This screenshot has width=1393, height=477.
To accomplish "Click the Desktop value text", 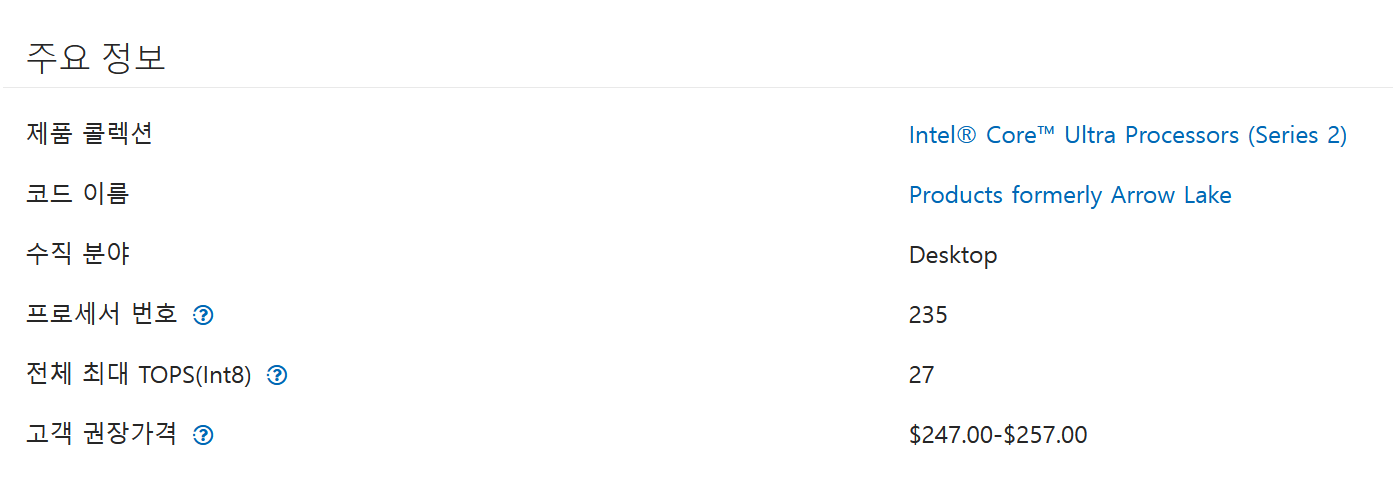I will click(x=953, y=255).
